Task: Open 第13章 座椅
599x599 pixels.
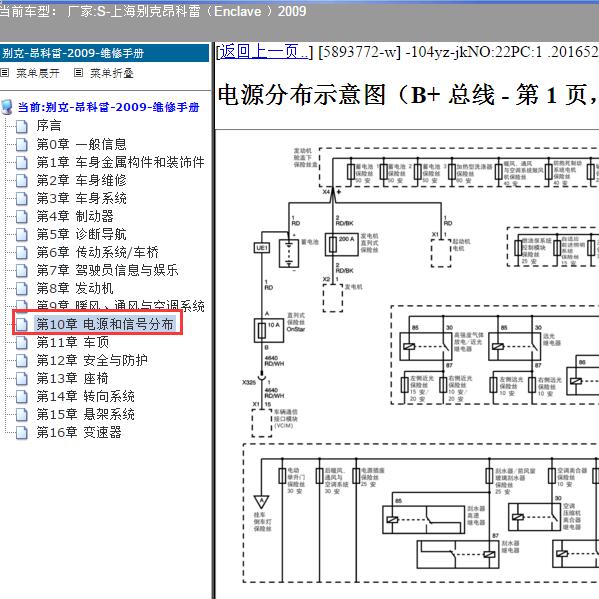Action: (x=73, y=378)
